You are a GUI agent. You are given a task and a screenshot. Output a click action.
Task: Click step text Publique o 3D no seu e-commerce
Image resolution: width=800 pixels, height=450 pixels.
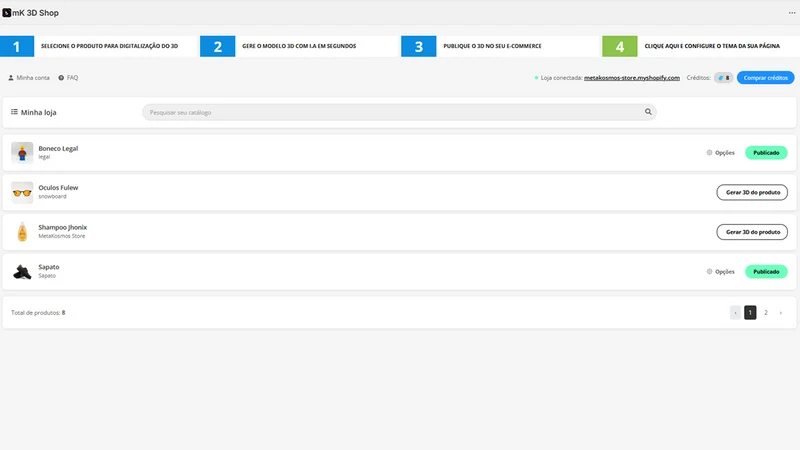(492, 46)
